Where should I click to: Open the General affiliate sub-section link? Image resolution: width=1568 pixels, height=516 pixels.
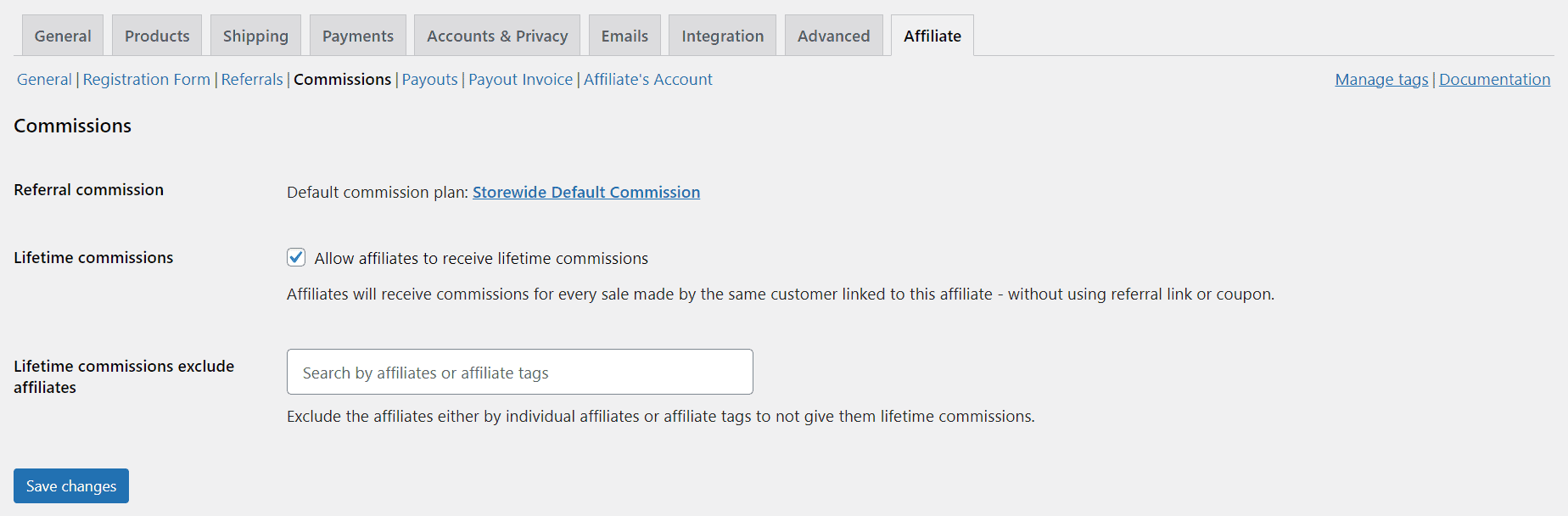(44, 79)
